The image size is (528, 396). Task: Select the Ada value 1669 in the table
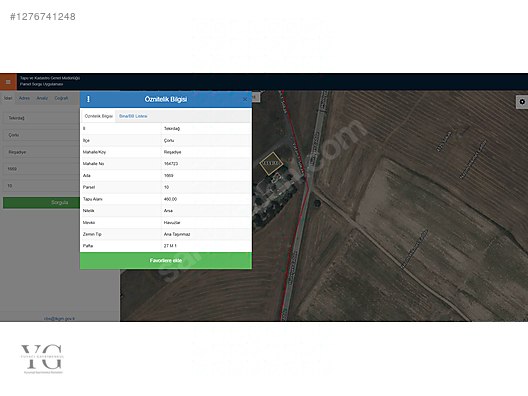(169, 175)
